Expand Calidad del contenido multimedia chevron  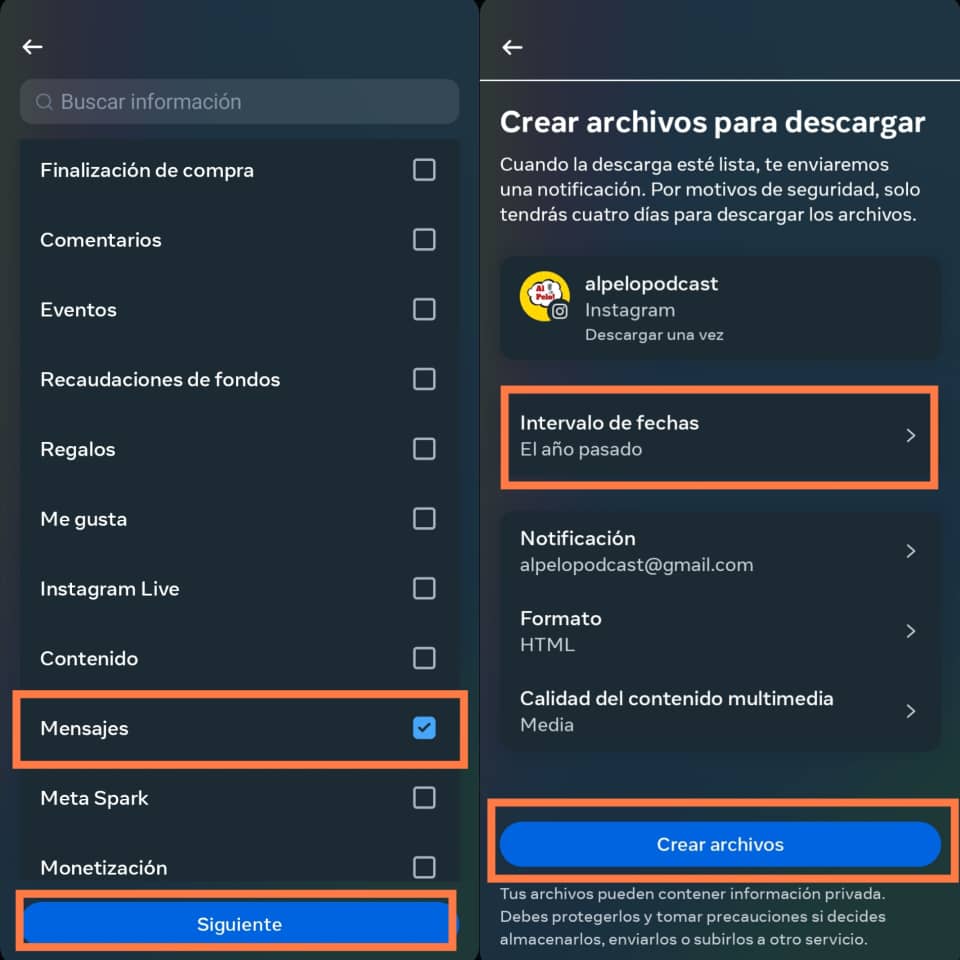pos(911,711)
